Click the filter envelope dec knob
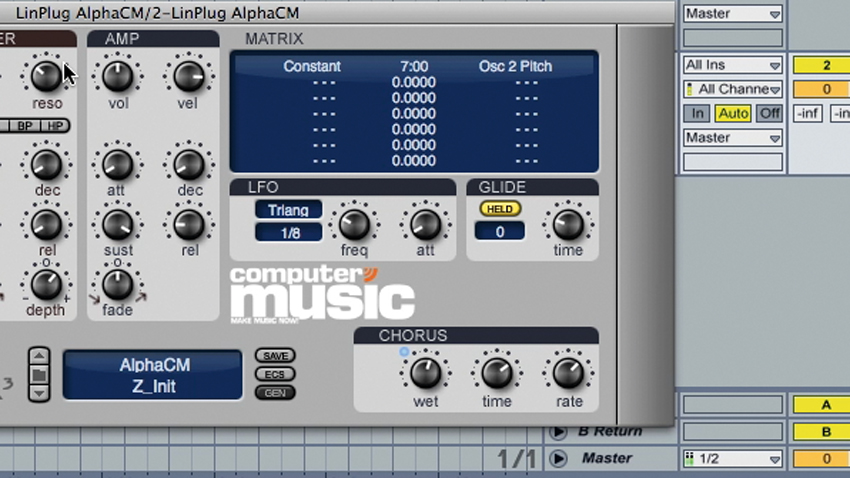The height and width of the screenshot is (478, 850). coord(46,164)
